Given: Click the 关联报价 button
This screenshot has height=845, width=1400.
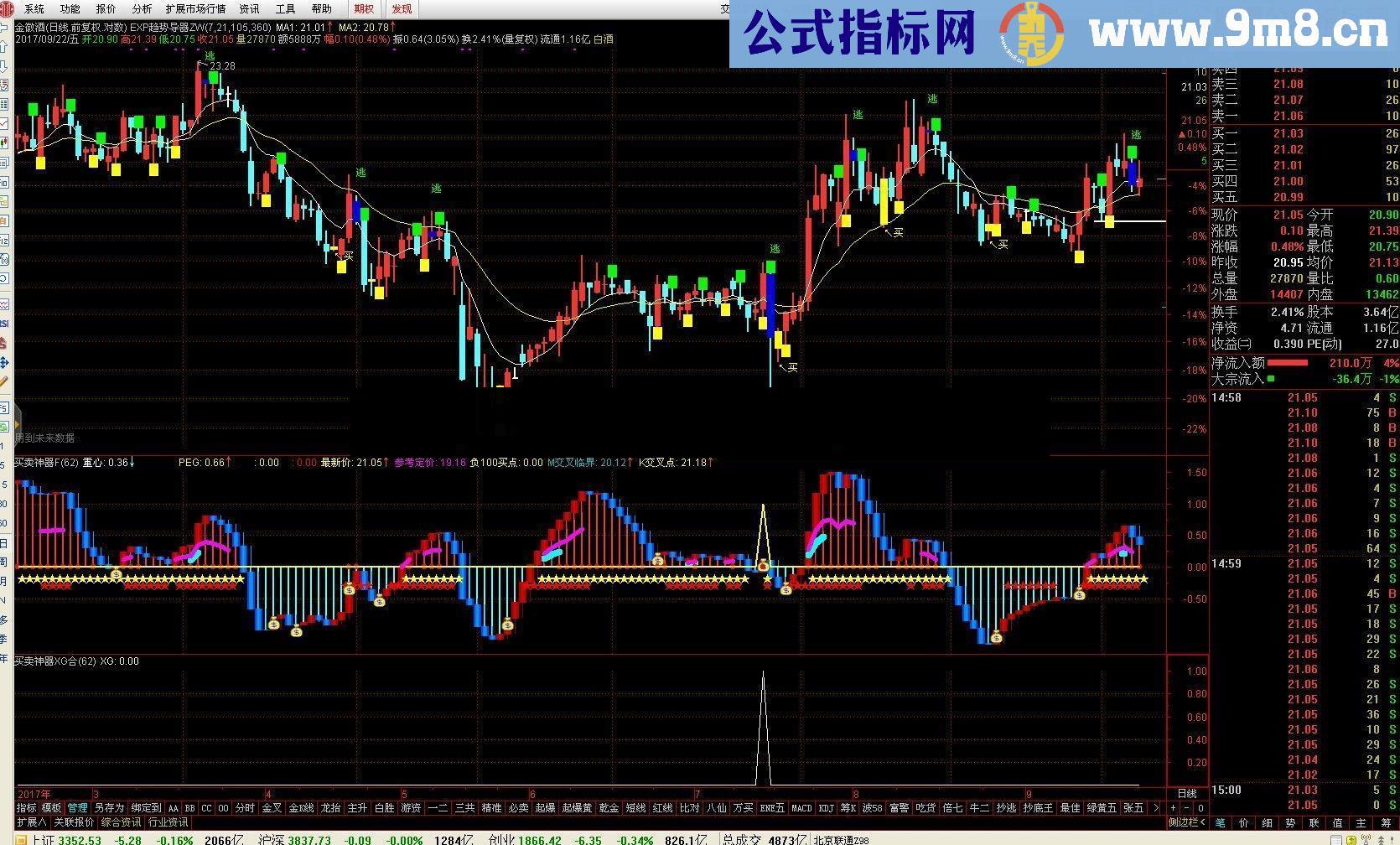Looking at the screenshot, I should 74,822.
